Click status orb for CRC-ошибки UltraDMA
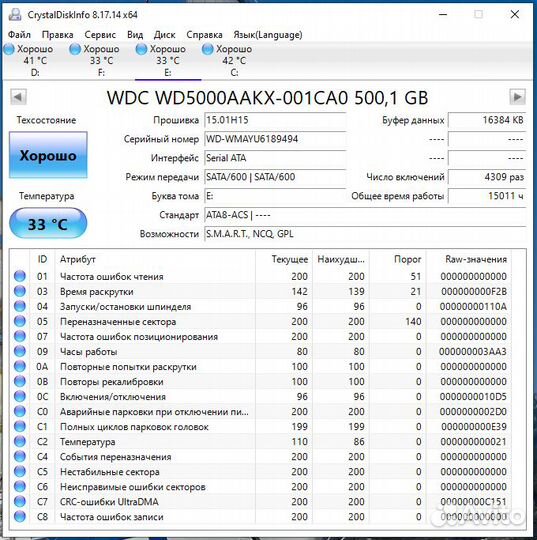537x540 pixels. tap(20, 502)
